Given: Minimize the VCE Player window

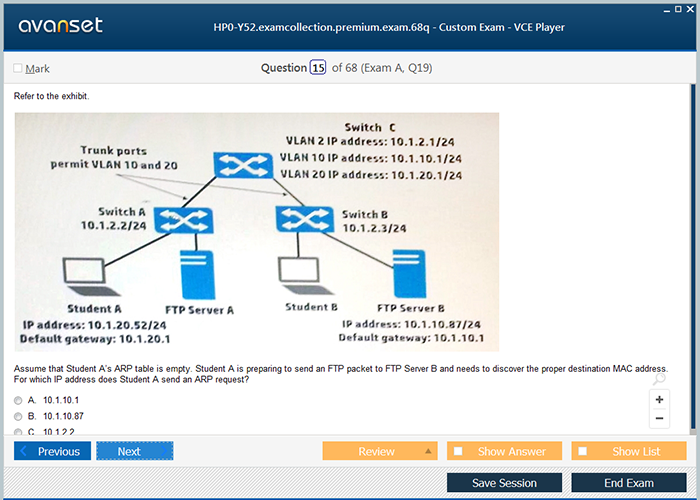Looking at the screenshot, I should [x=665, y=9].
